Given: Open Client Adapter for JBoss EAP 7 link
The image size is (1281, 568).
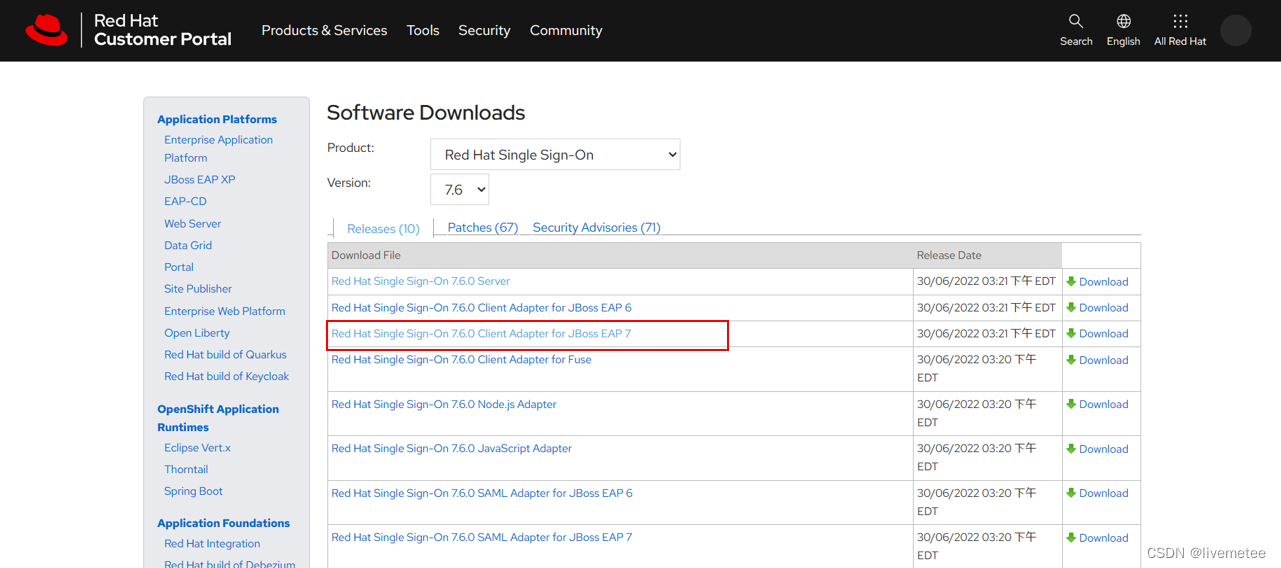Looking at the screenshot, I should [x=481, y=333].
